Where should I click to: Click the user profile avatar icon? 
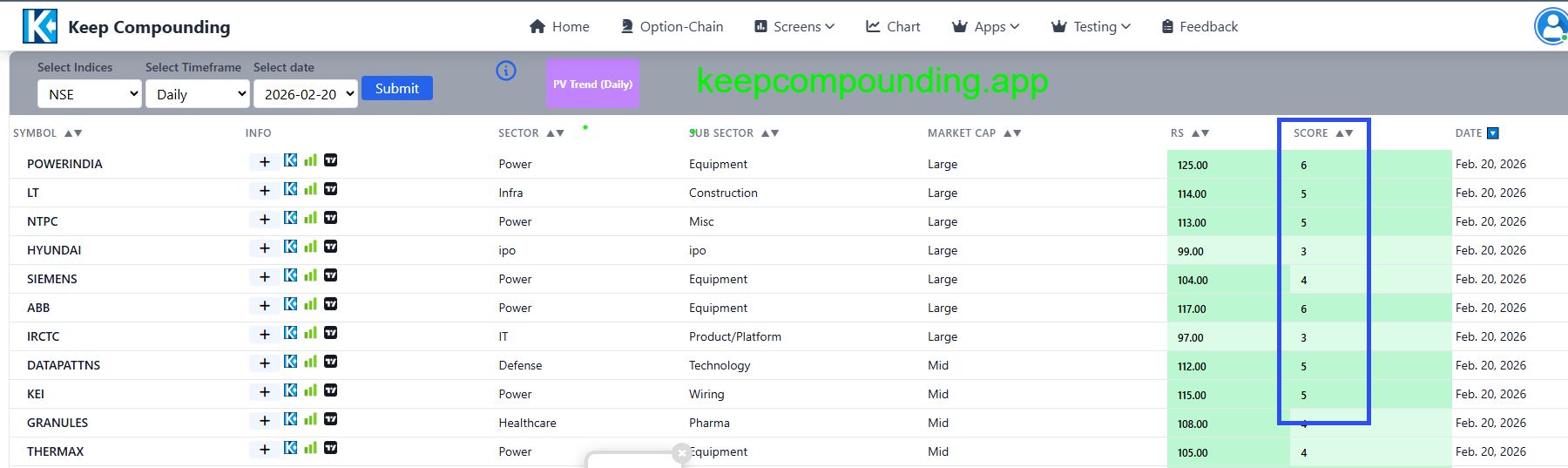[1551, 26]
